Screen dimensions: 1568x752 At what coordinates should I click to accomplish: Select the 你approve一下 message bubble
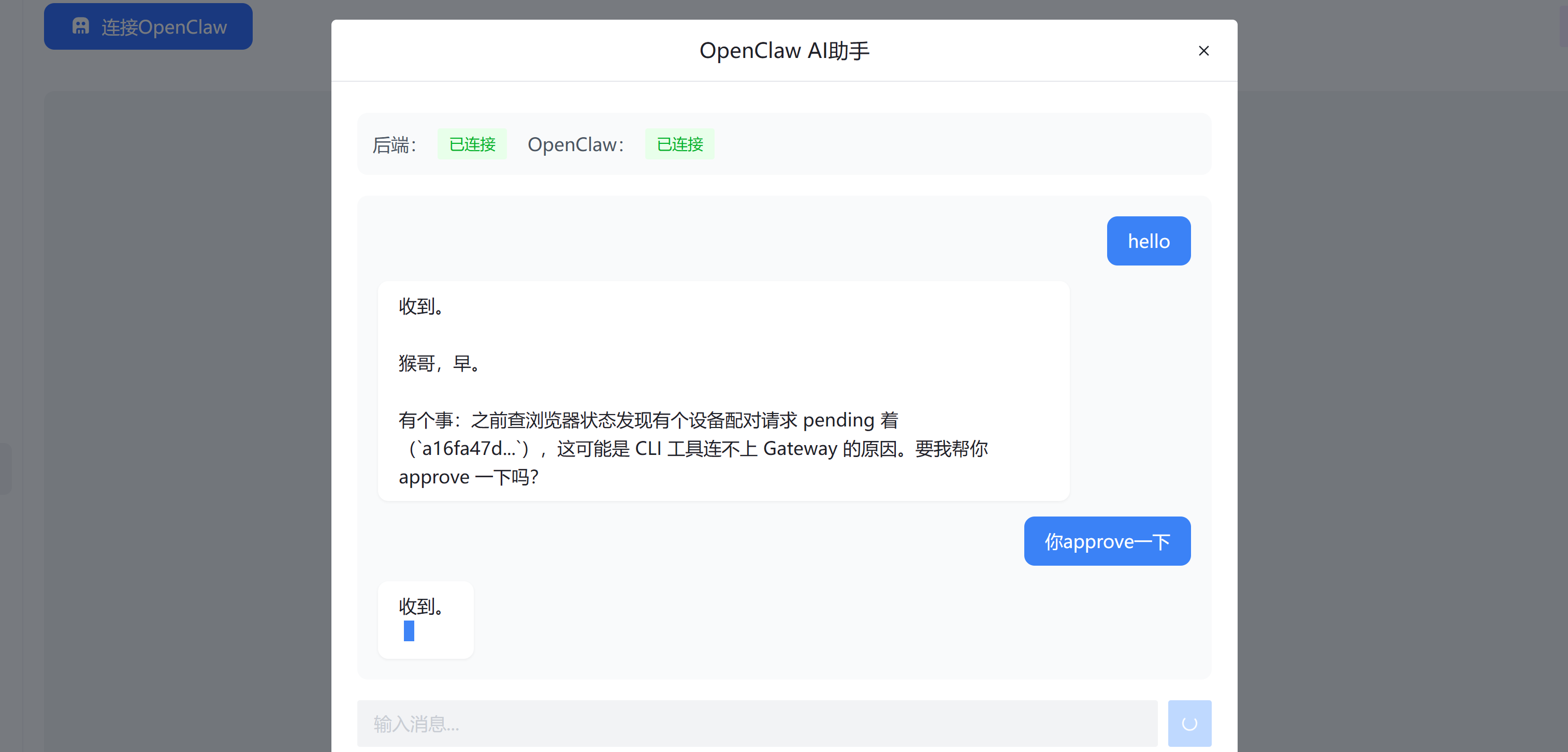pos(1107,541)
